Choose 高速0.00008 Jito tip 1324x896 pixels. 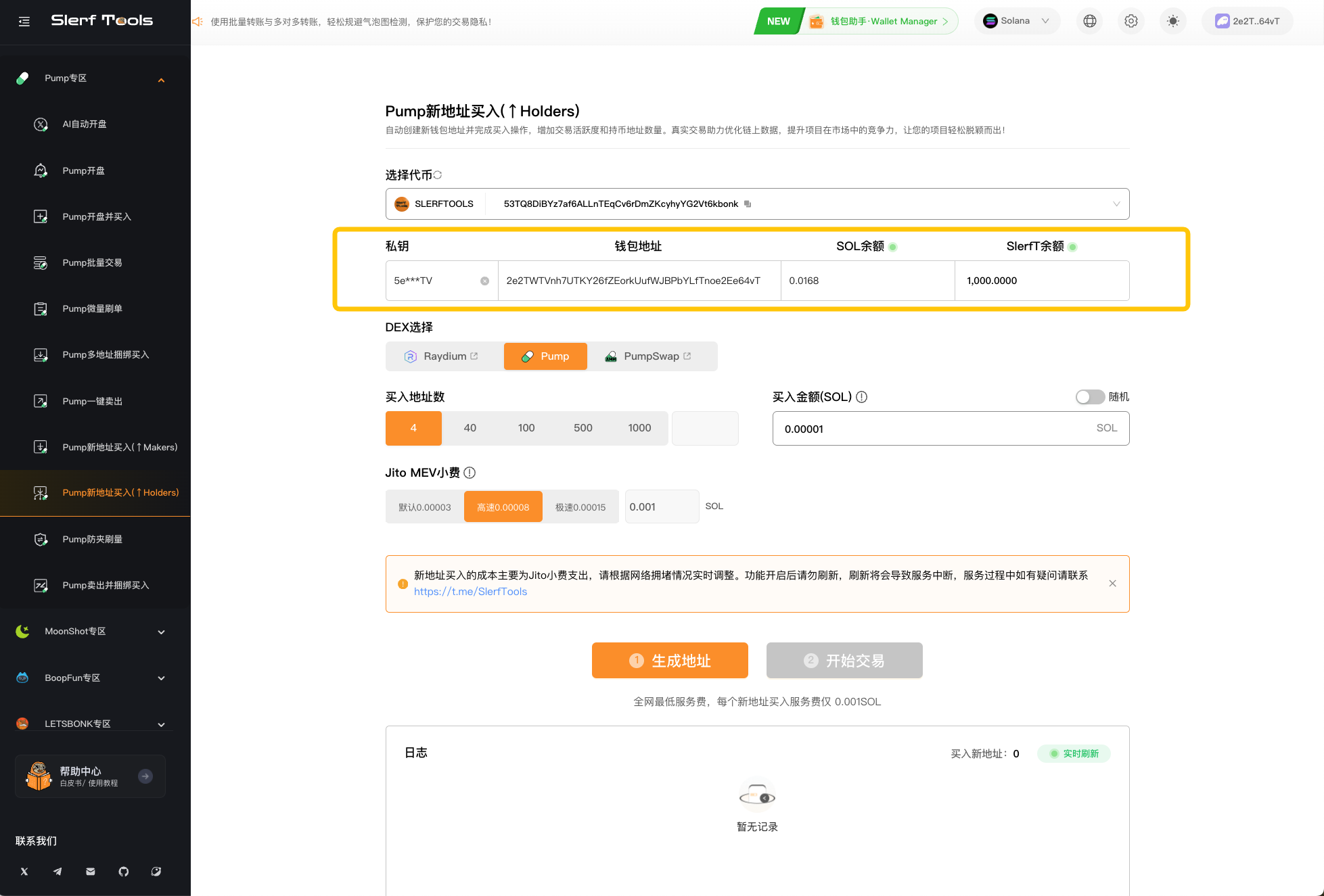tap(503, 507)
